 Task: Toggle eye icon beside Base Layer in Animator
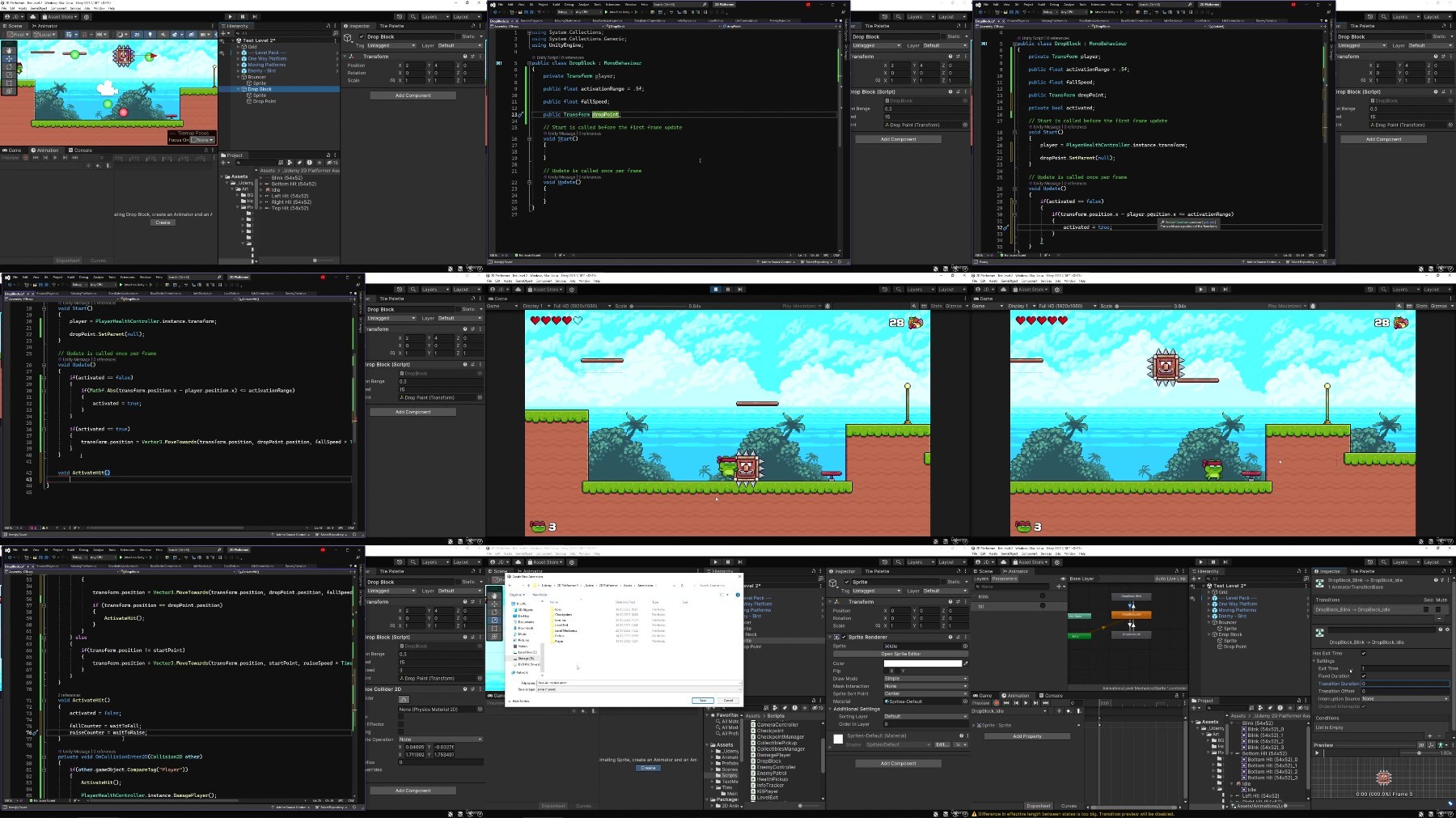click(x=1063, y=579)
